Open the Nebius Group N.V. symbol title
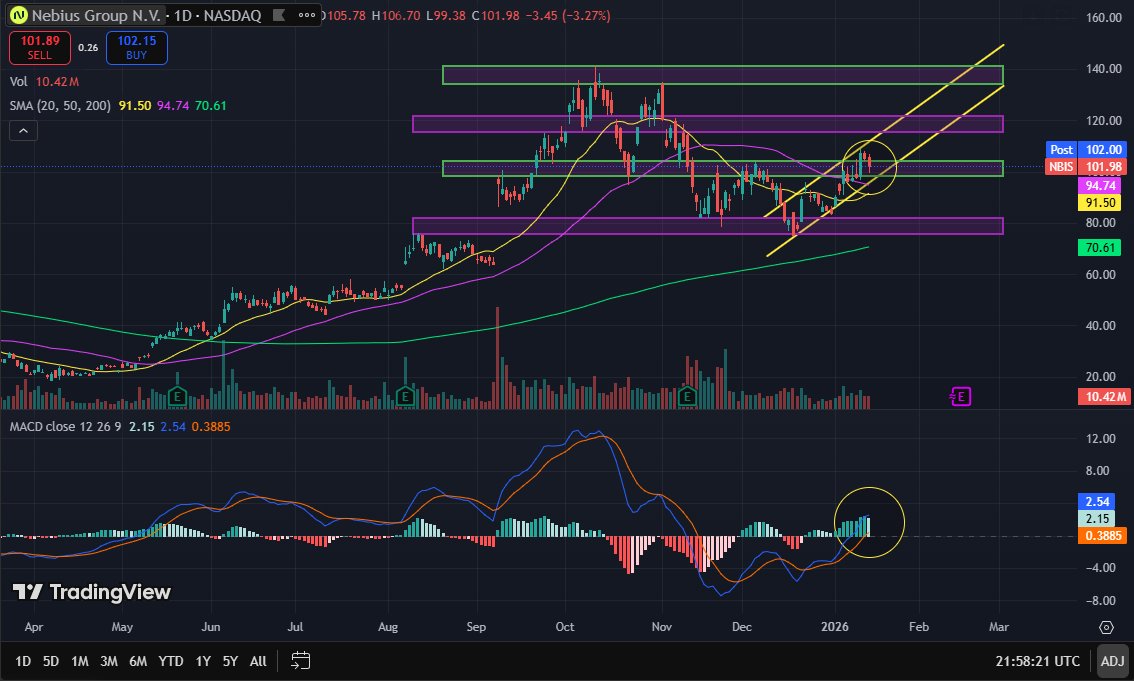Viewport: 1134px width, 681px height. (x=95, y=15)
